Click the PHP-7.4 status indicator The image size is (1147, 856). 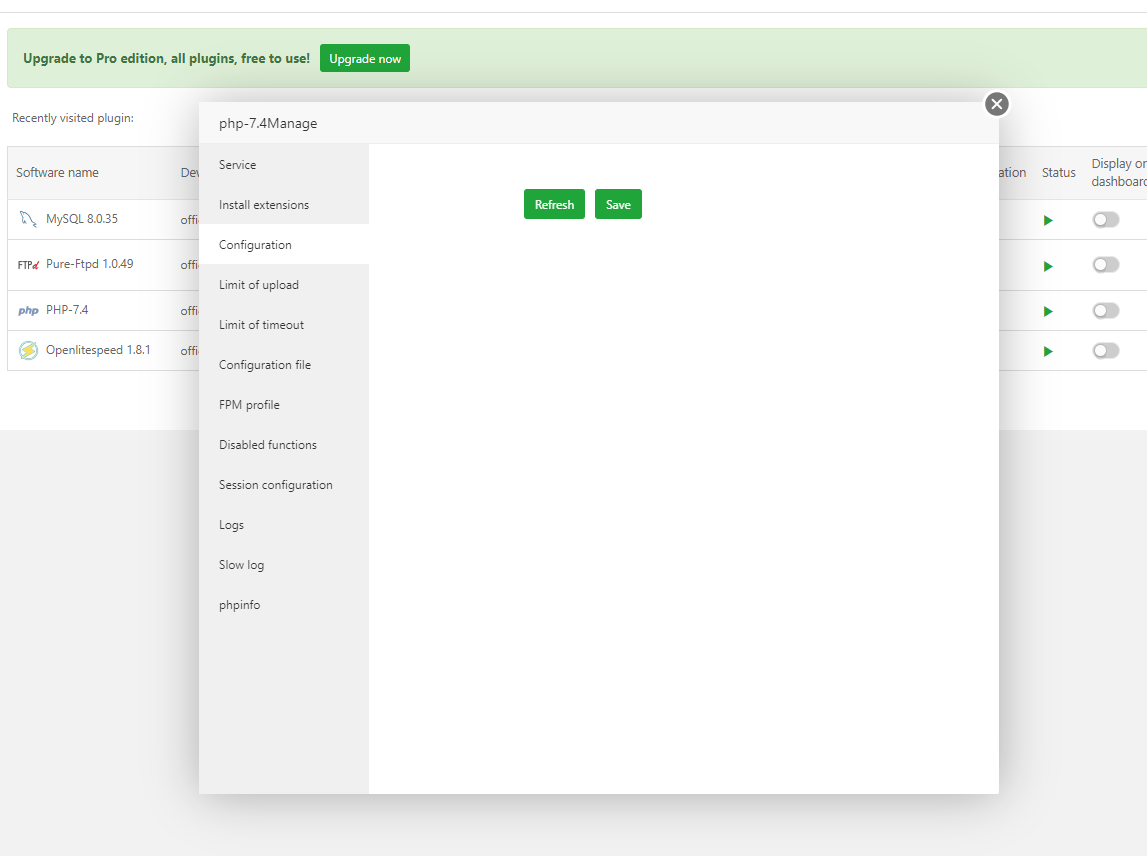tap(1047, 310)
